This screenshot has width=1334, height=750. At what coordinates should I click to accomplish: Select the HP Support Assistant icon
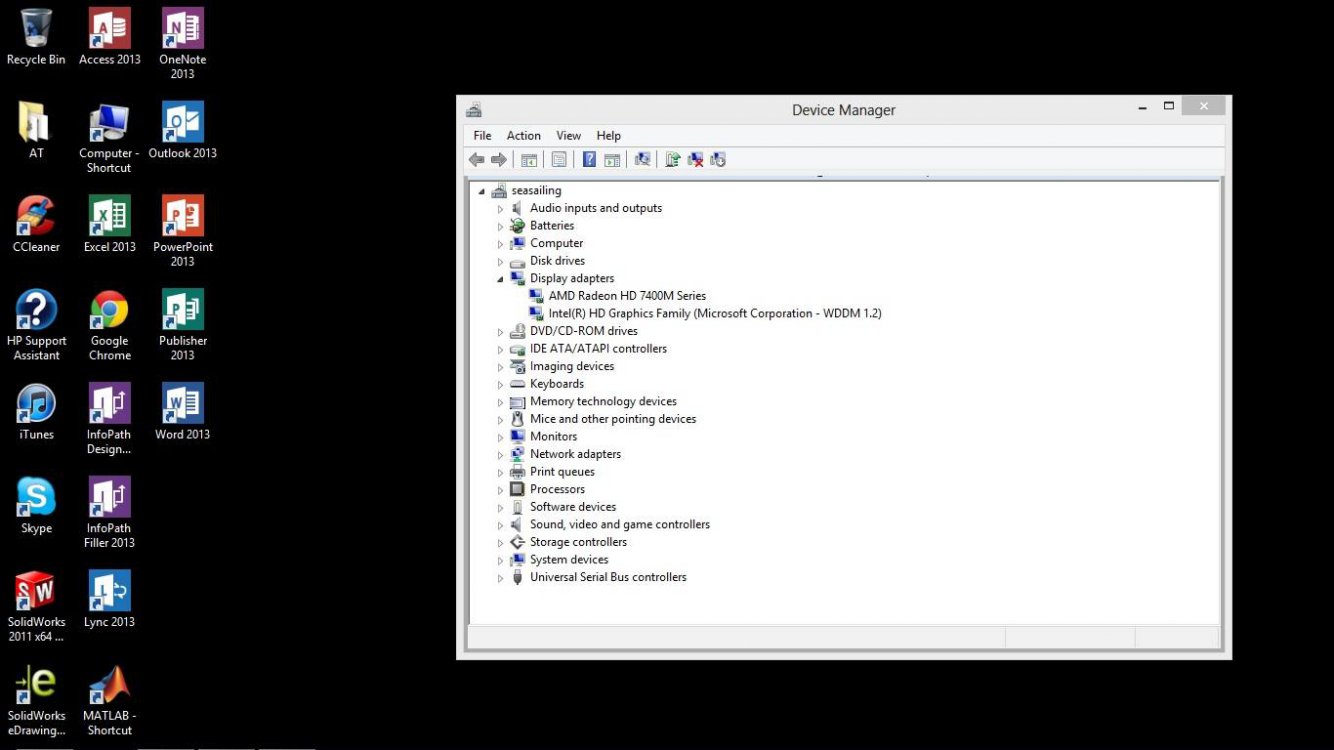[x=36, y=326]
